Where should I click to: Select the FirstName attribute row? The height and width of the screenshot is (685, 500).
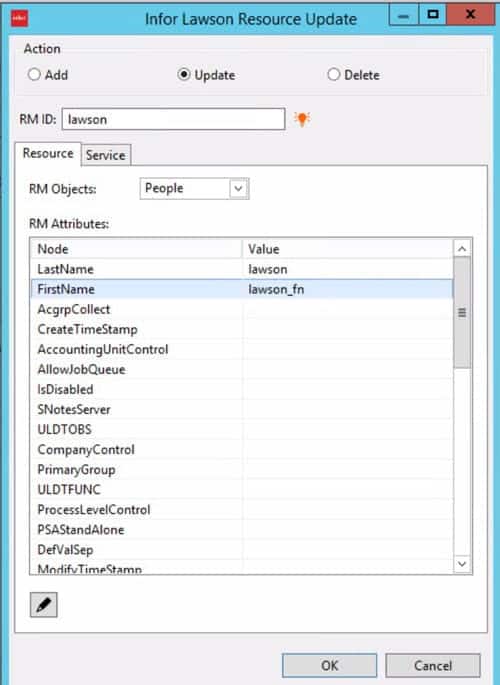tap(241, 289)
